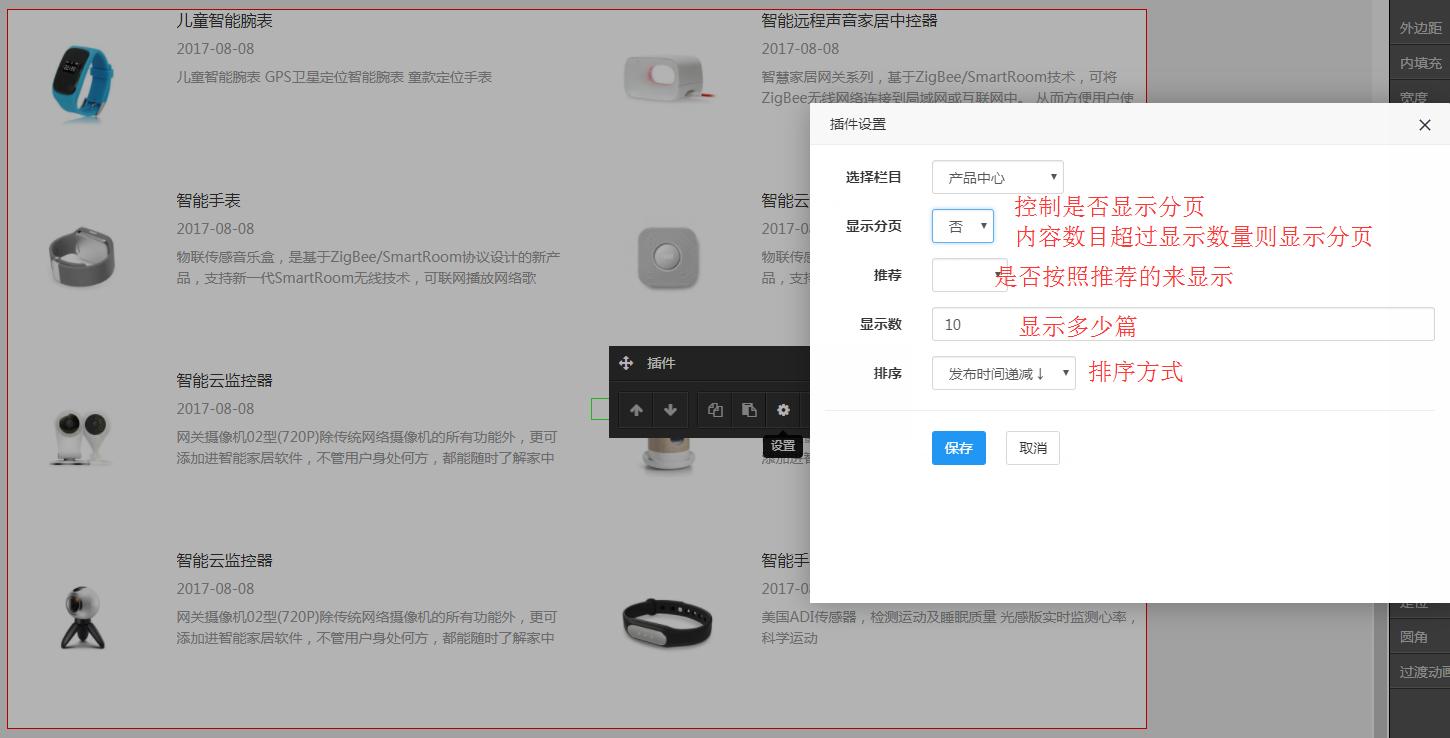Image resolution: width=1450 pixels, height=738 pixels.
Task: Open the empty 推荐 dropdown
Action: pos(968,275)
